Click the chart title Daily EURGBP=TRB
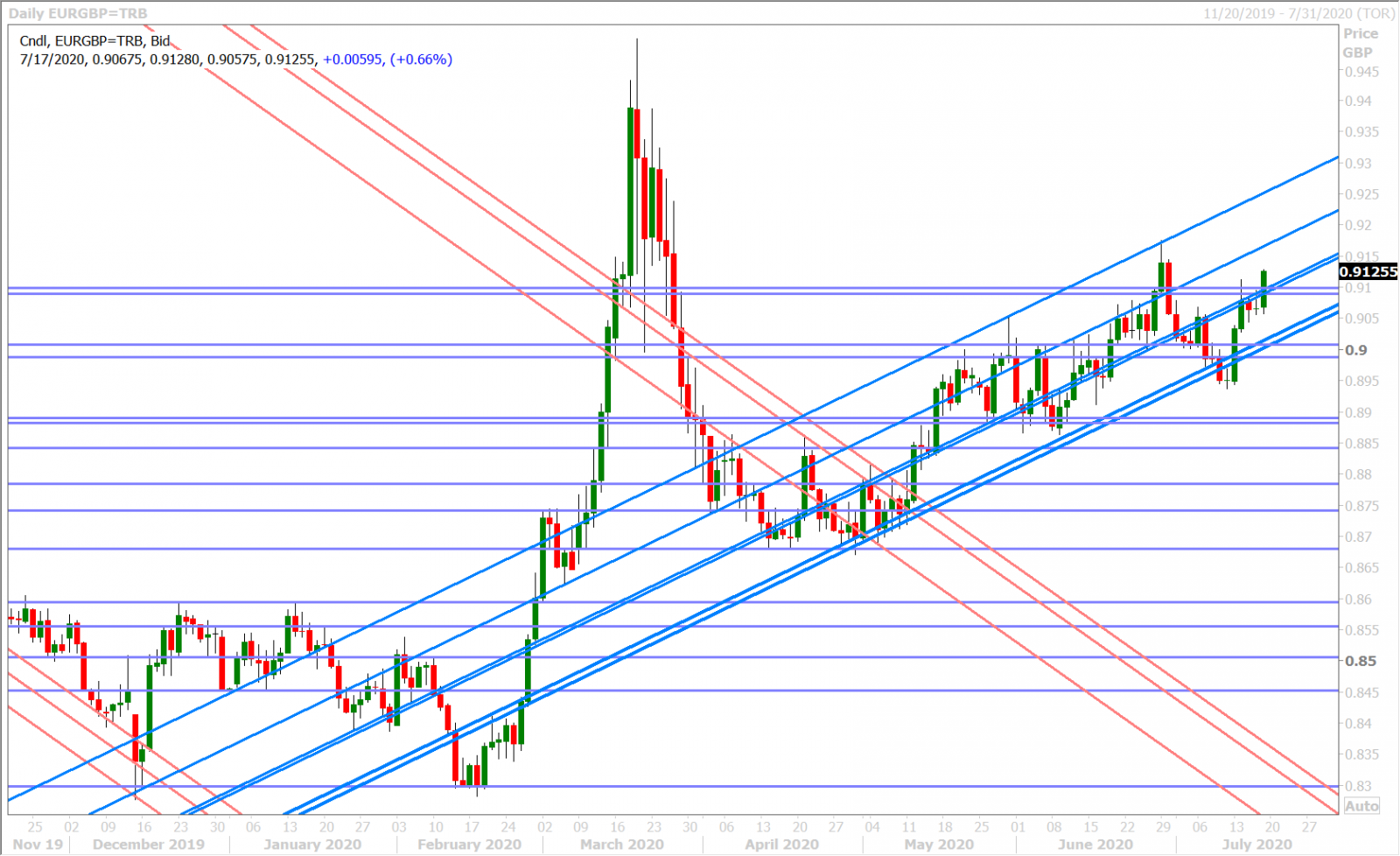The width and height of the screenshot is (1400, 856). coord(78,13)
